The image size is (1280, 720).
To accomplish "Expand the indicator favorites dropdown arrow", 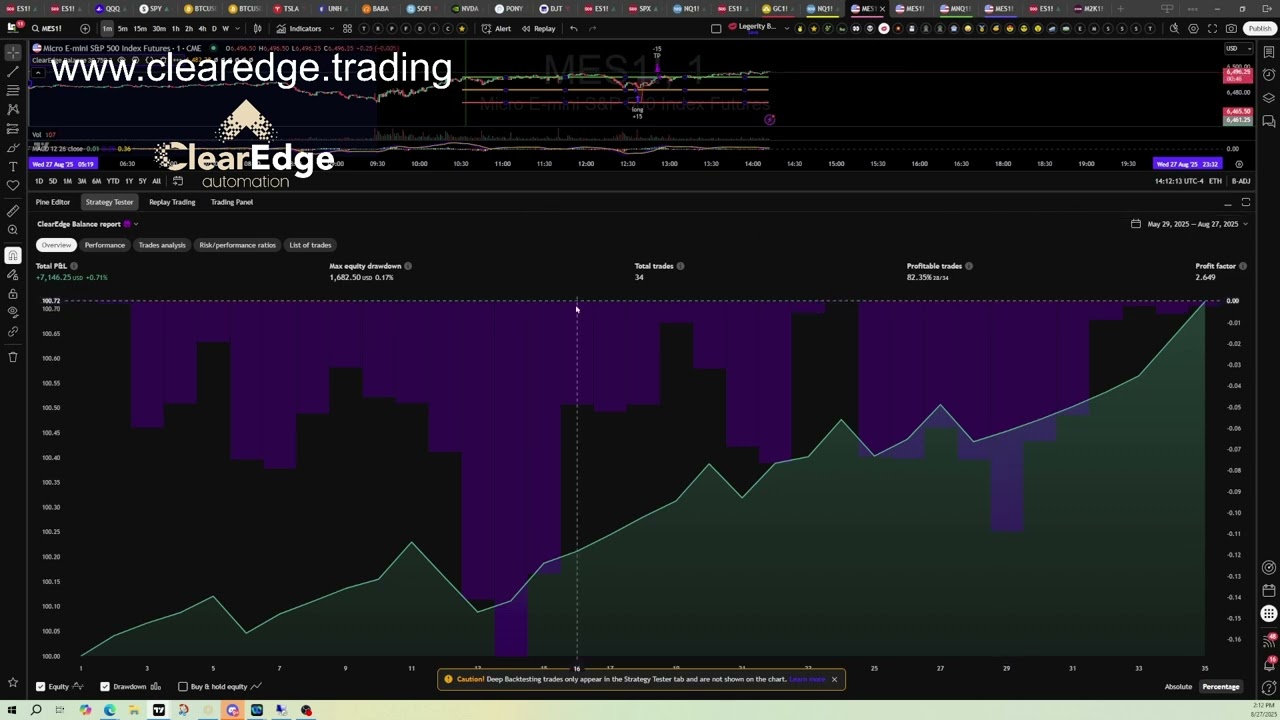I will tap(331, 28).
